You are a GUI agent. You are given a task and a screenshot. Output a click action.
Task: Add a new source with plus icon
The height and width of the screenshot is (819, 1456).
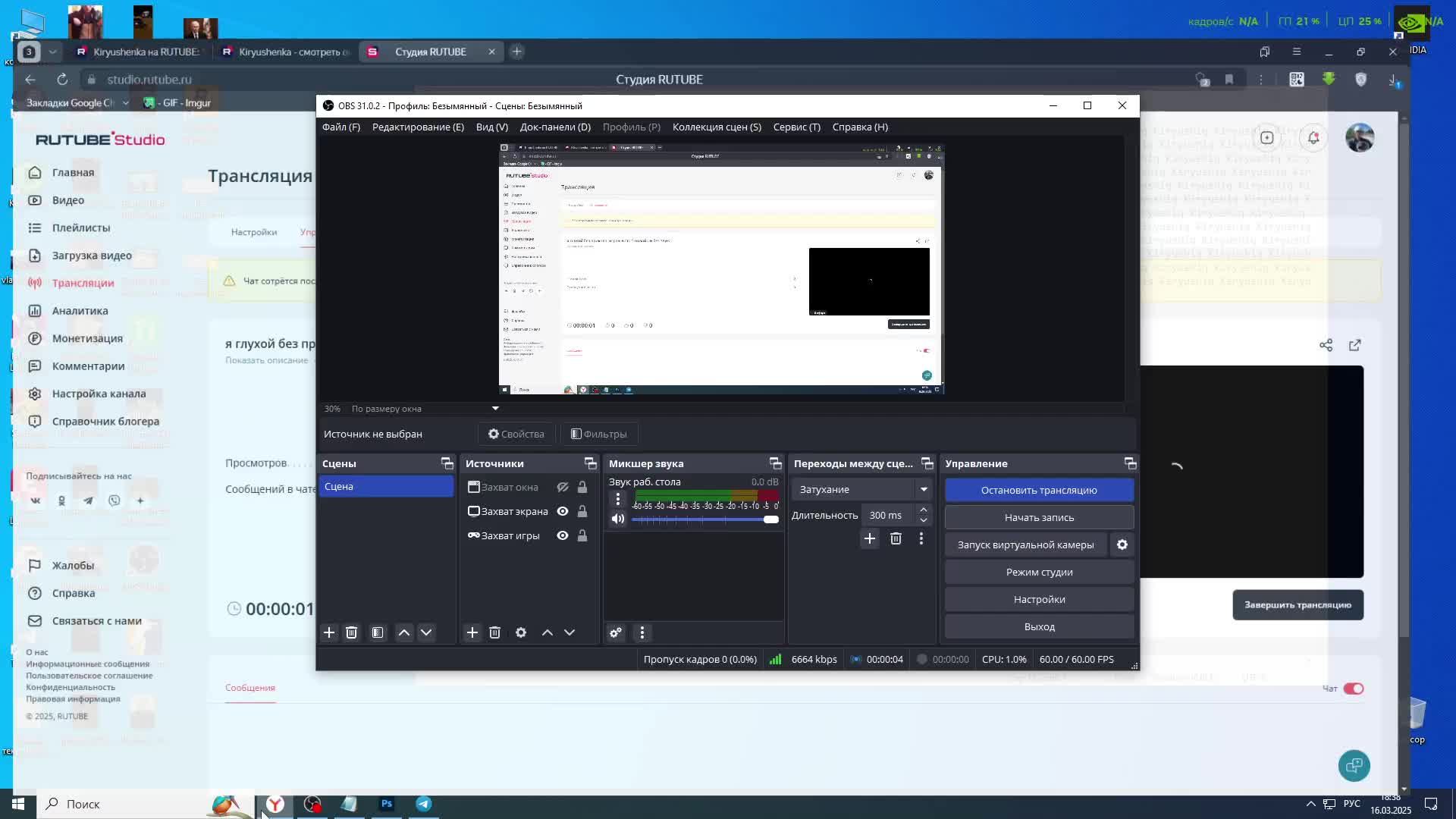[472, 632]
